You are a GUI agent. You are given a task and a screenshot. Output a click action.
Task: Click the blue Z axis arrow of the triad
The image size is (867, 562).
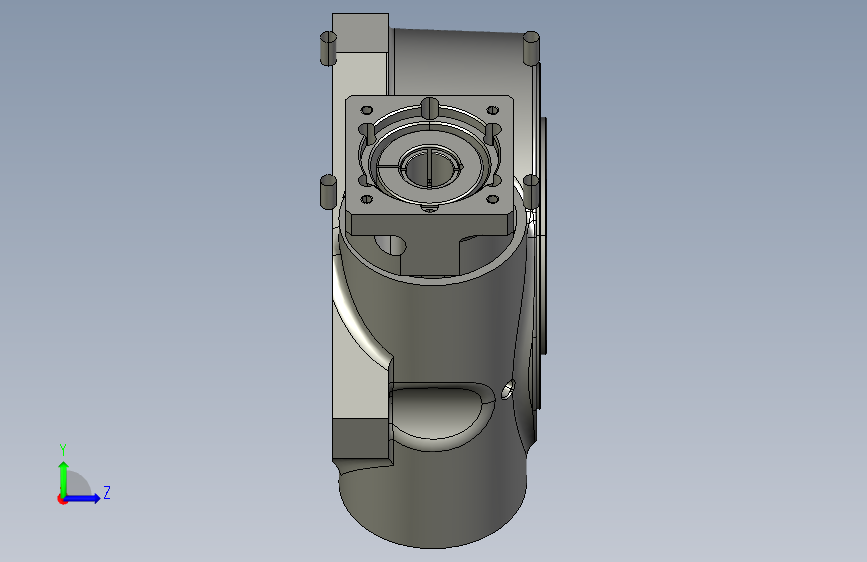pos(83,498)
